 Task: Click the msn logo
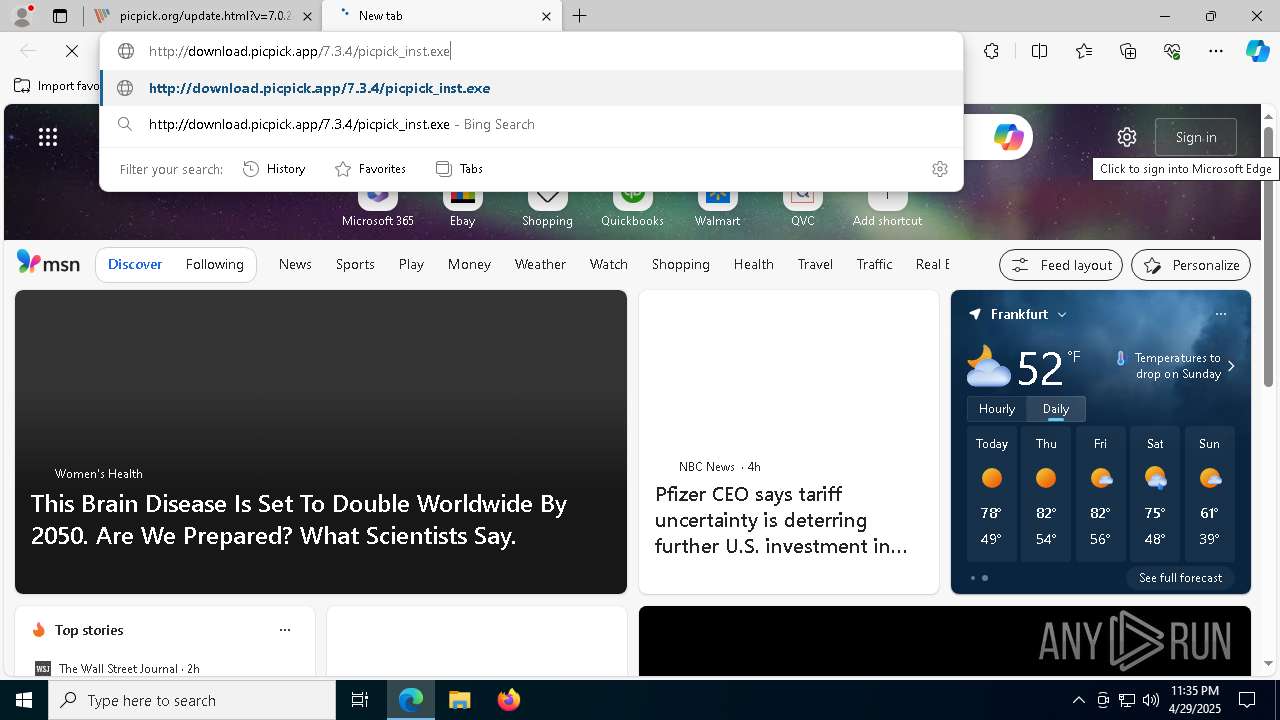[48, 263]
